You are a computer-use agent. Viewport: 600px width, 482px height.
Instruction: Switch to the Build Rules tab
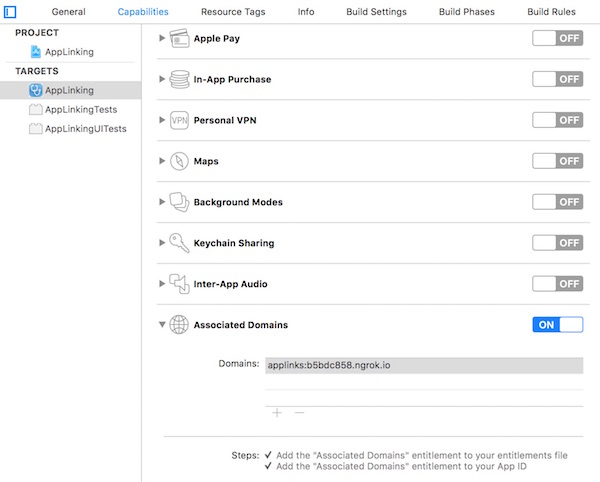tap(551, 12)
